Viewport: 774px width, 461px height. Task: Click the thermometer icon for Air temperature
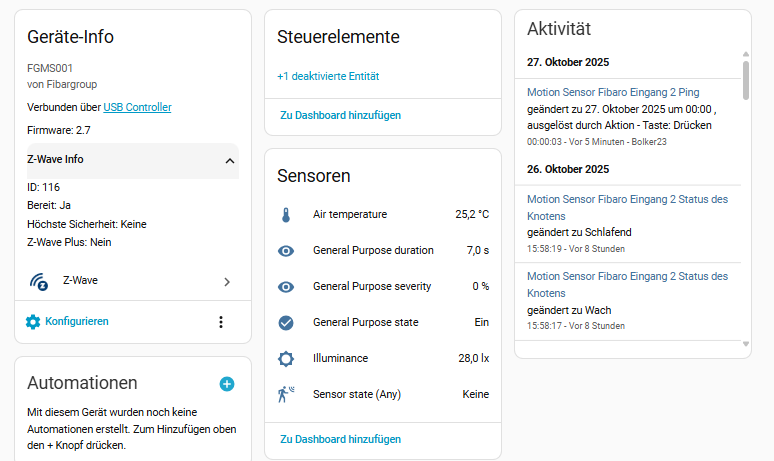coord(286,215)
